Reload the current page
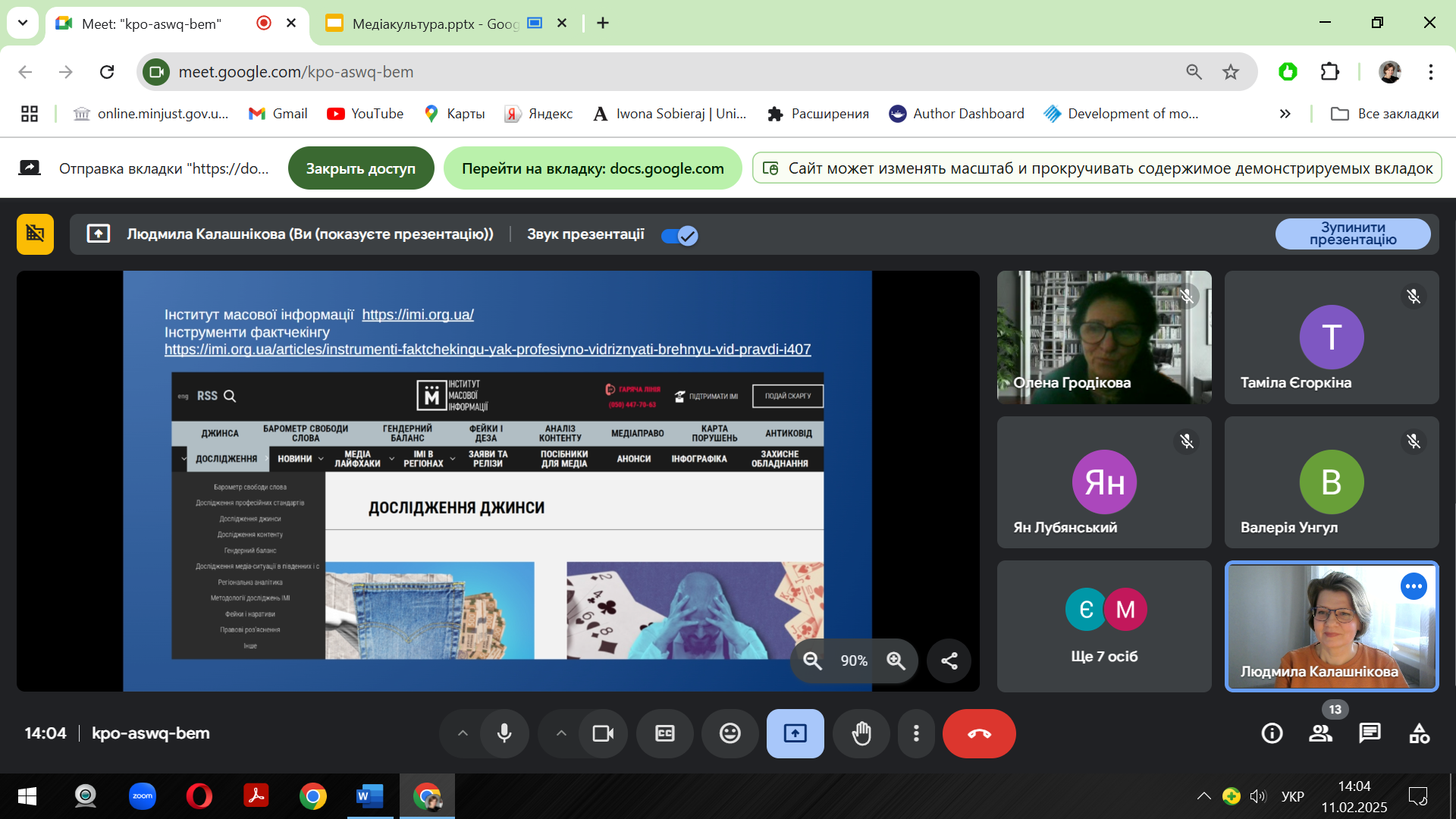This screenshot has height=819, width=1456. (x=107, y=72)
